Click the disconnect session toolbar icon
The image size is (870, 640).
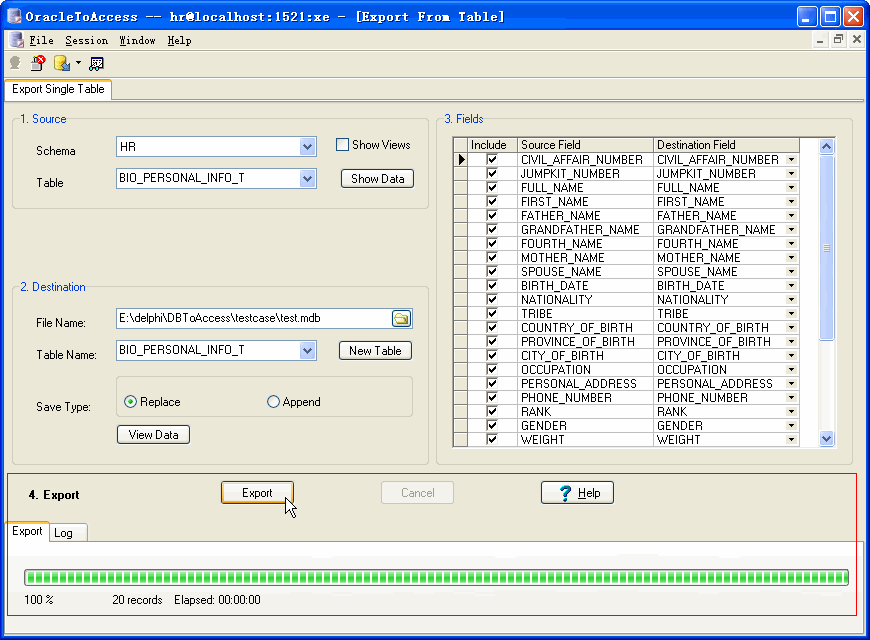click(x=38, y=63)
